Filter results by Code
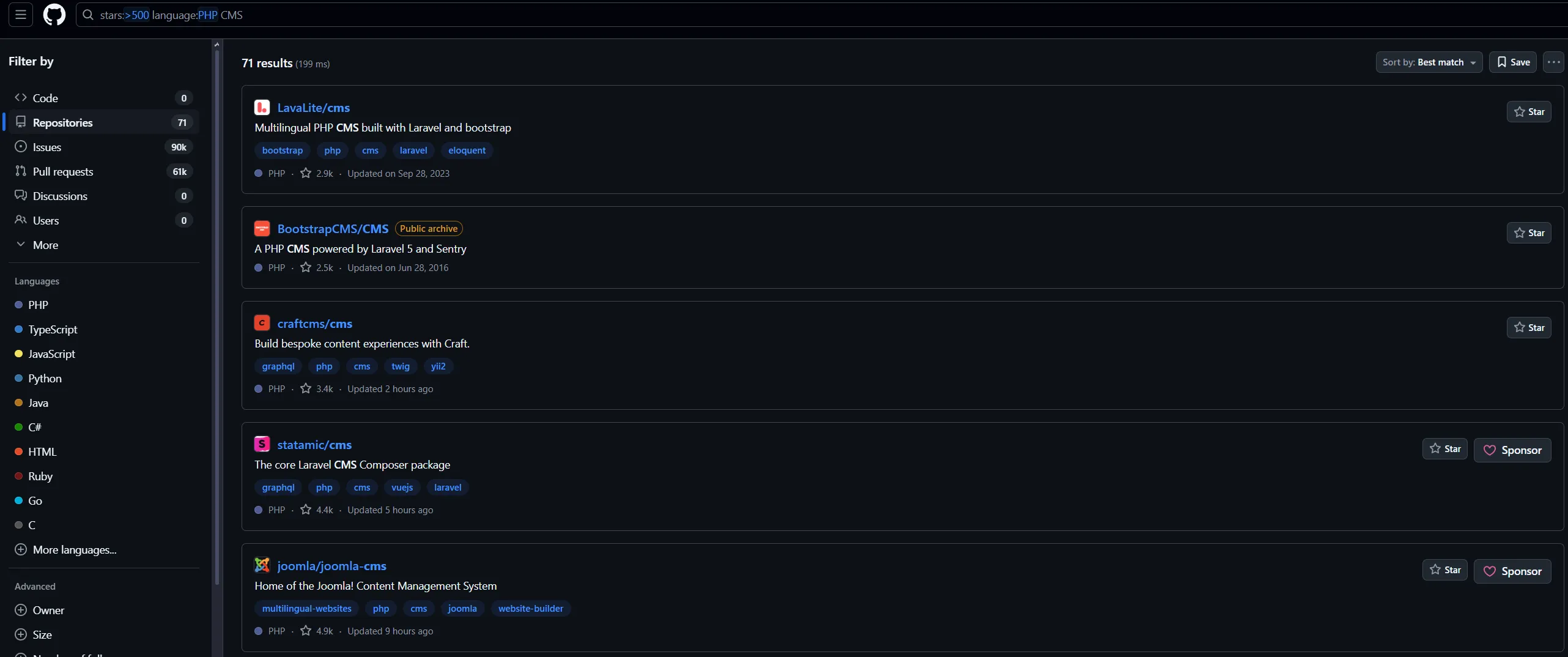This screenshot has width=1568, height=657. tap(104, 98)
